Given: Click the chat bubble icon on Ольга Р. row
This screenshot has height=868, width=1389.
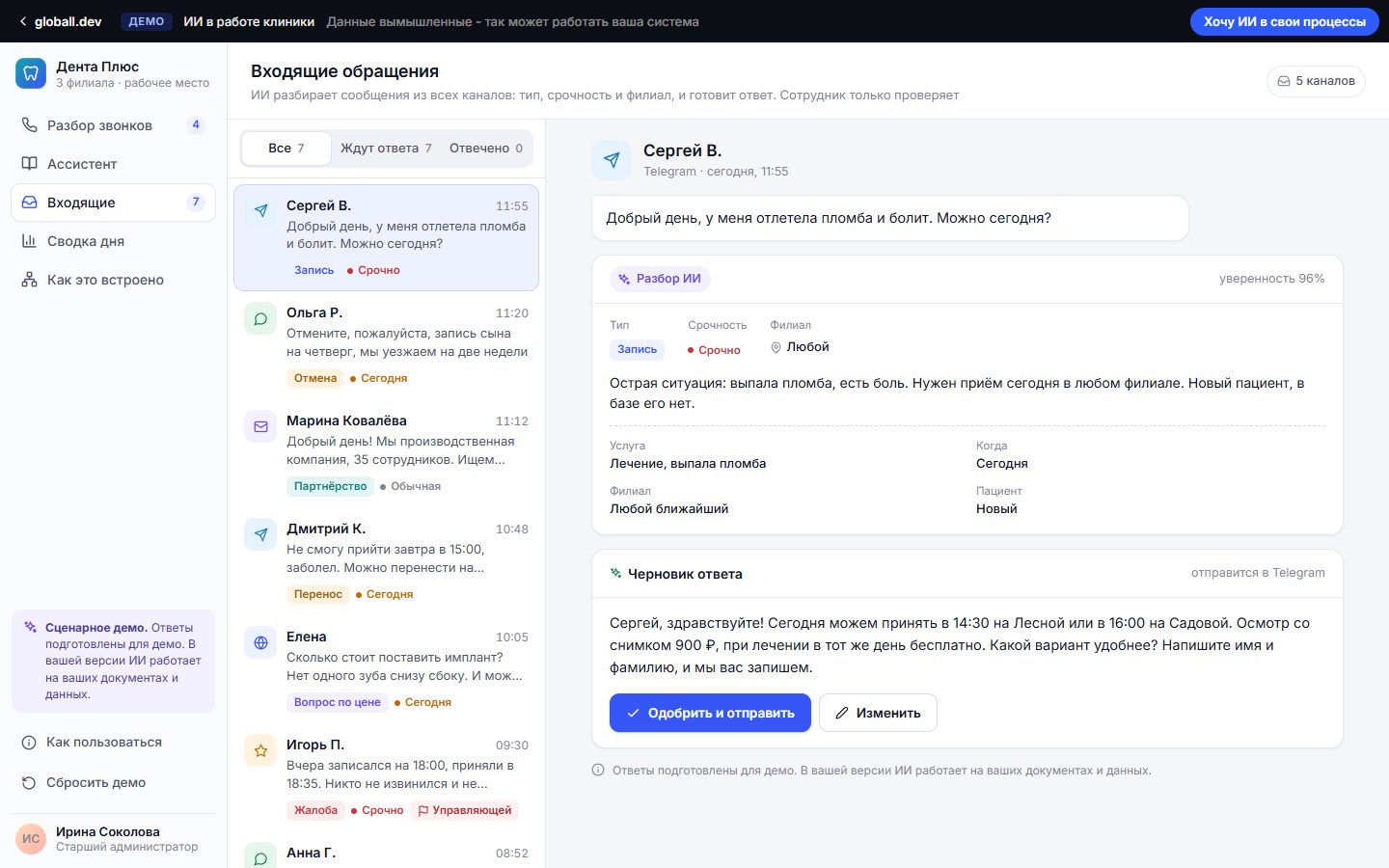Looking at the screenshot, I should [260, 318].
